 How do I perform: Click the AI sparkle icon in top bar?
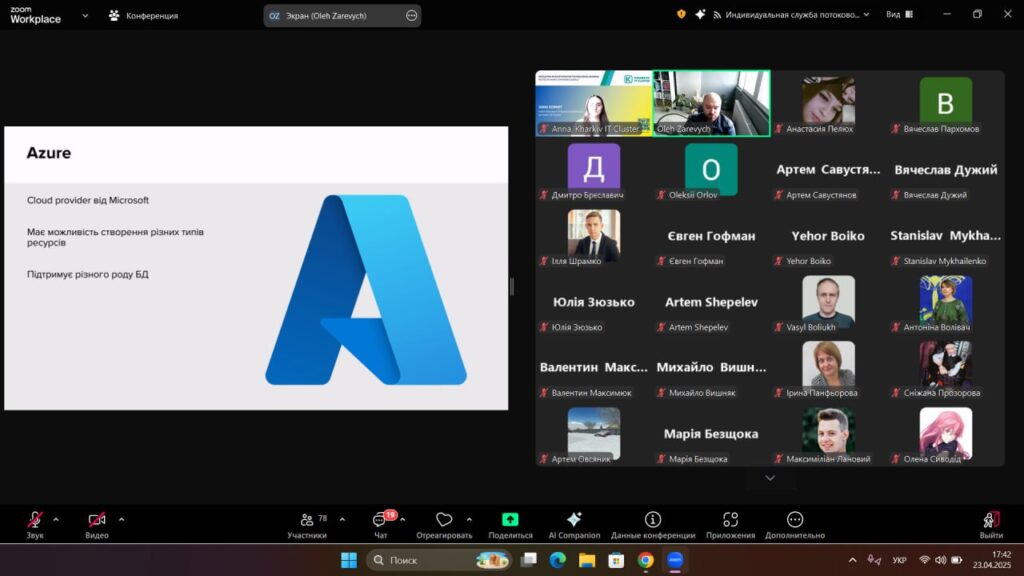tap(700, 14)
